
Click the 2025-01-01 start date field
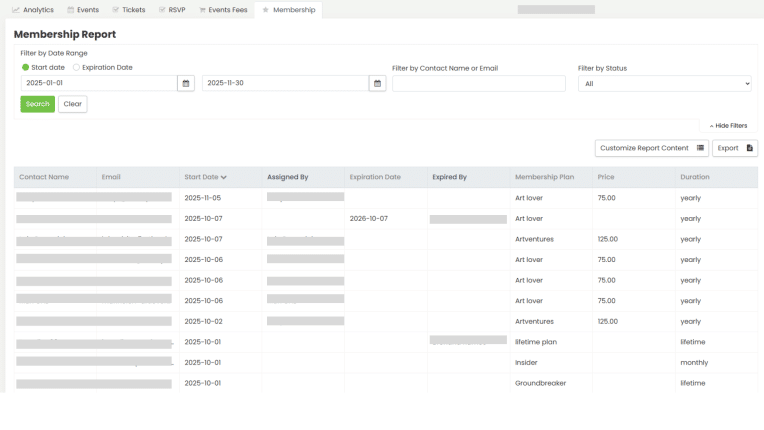[x=98, y=84]
